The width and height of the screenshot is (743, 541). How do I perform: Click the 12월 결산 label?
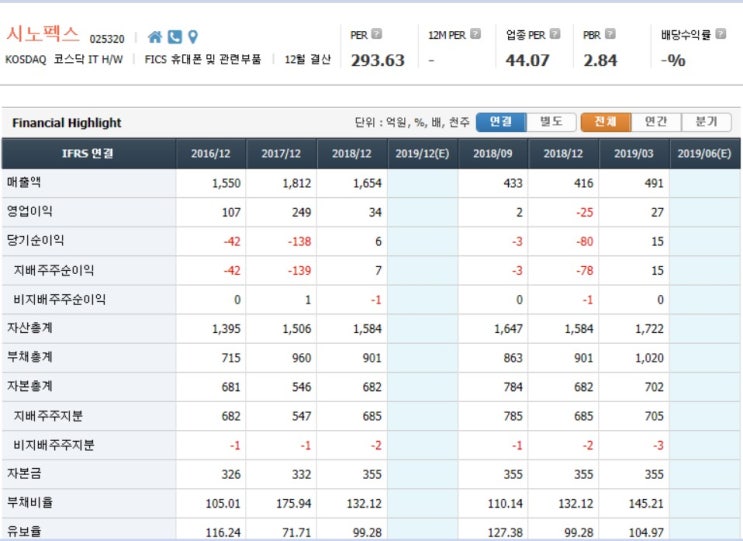point(307,59)
